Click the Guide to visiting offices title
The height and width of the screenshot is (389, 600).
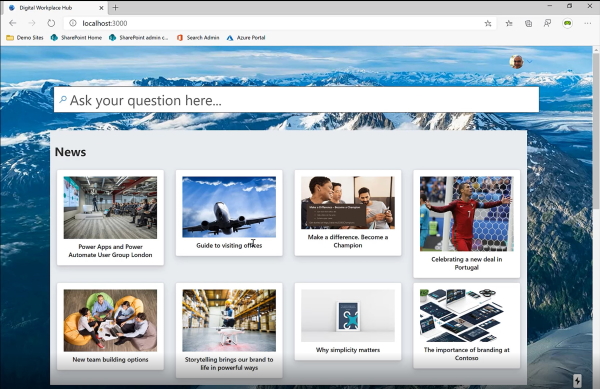[x=229, y=246]
